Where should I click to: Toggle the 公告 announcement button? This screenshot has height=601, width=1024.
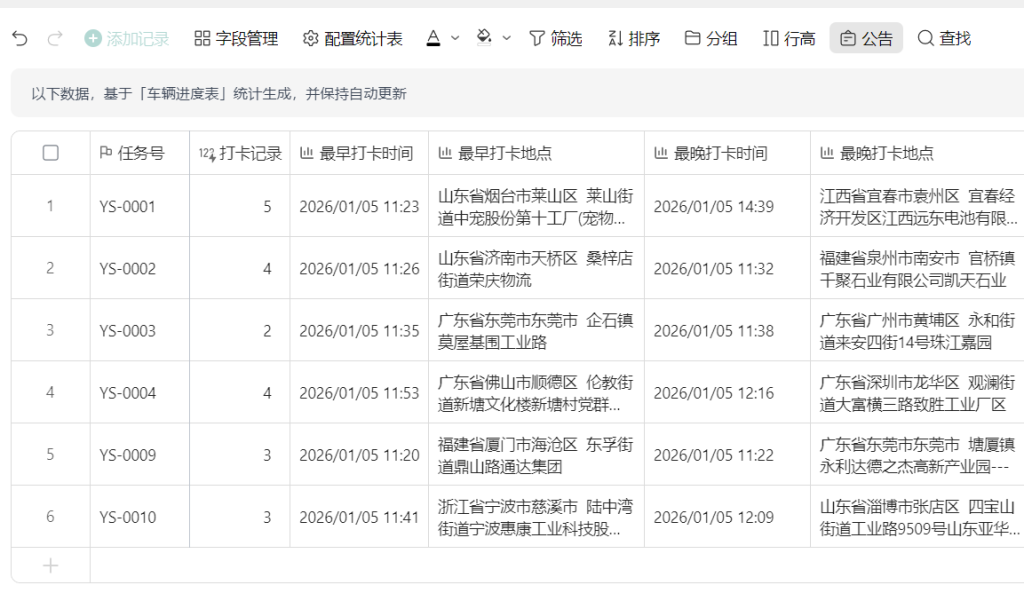(x=866, y=39)
